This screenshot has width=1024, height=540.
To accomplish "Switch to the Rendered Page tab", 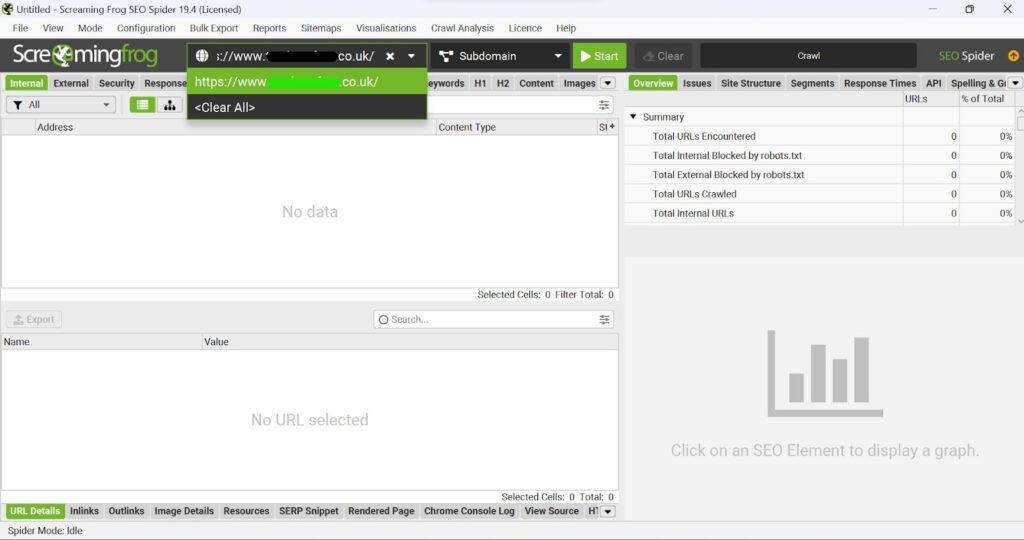I will (x=381, y=511).
